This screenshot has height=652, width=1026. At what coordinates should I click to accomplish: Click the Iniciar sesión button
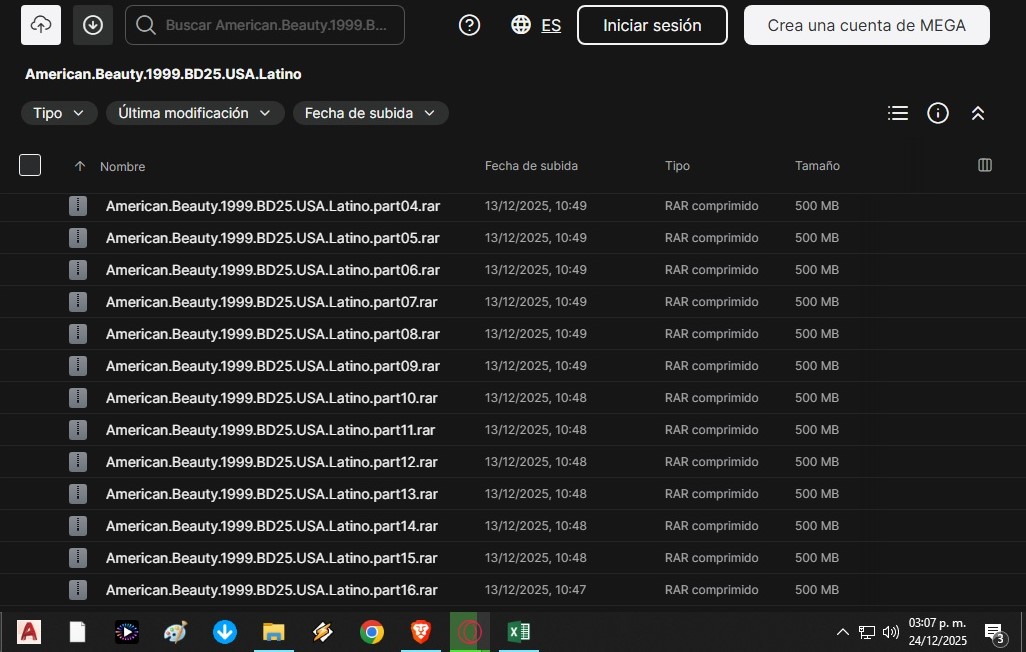(652, 25)
